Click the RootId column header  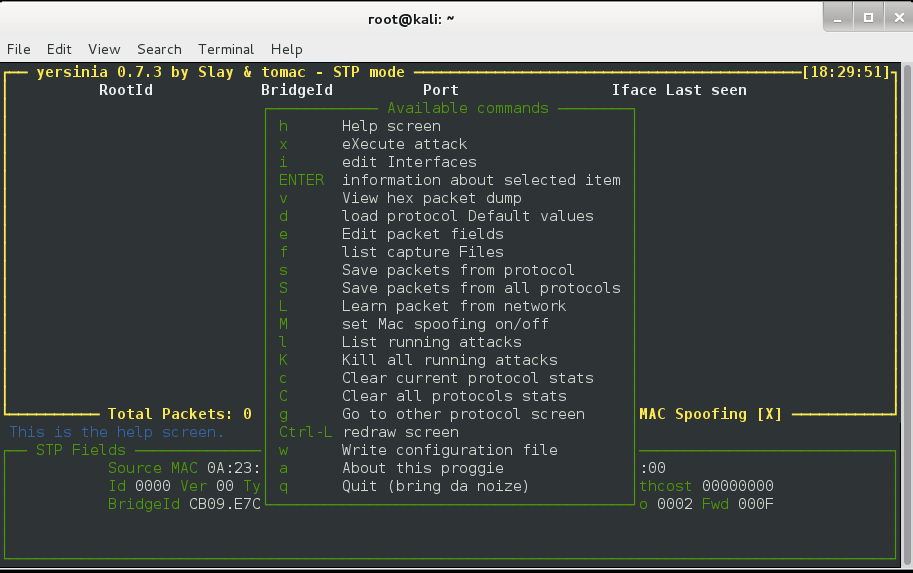coord(126,90)
